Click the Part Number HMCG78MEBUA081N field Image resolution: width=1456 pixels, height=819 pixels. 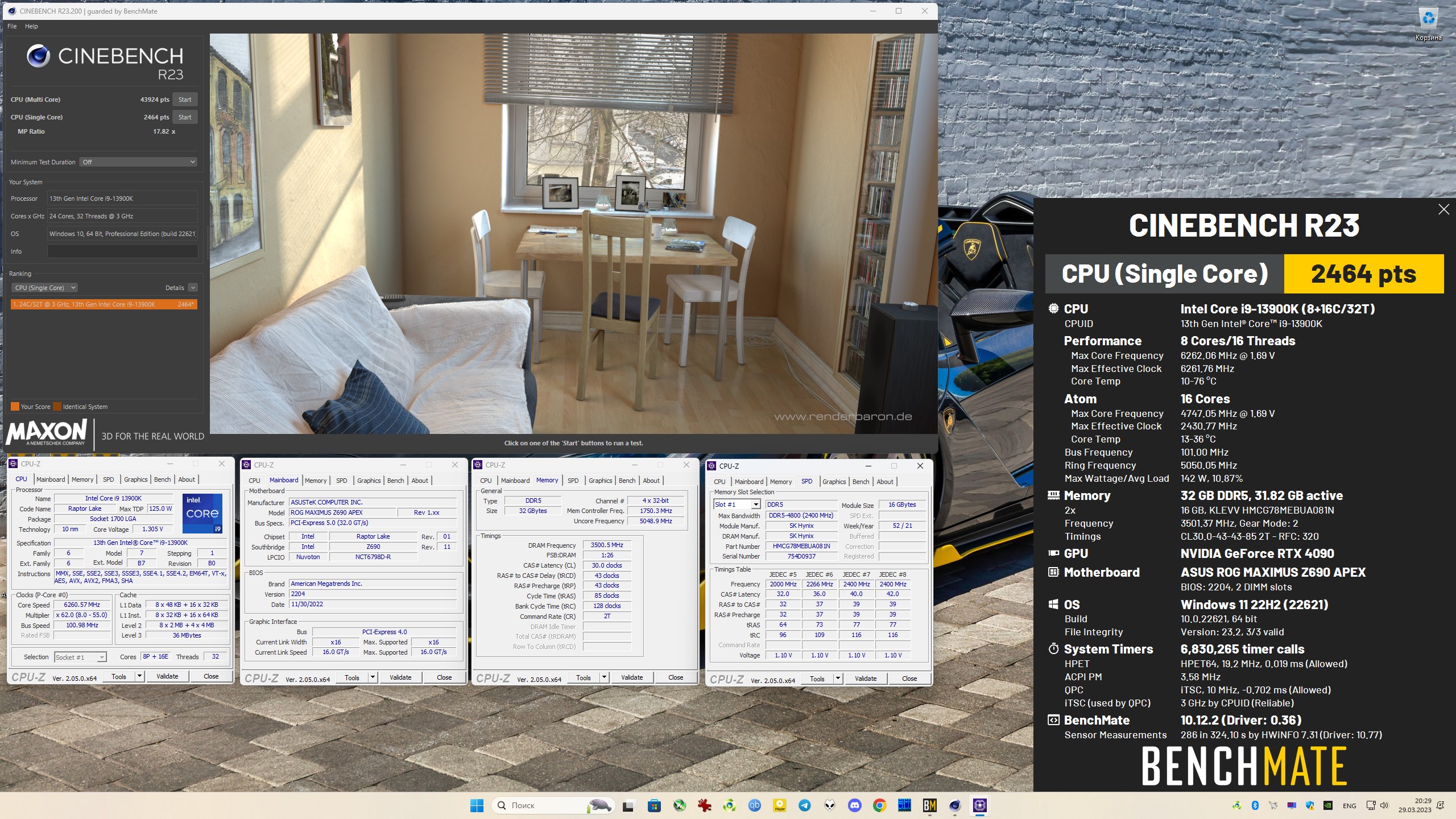(801, 547)
